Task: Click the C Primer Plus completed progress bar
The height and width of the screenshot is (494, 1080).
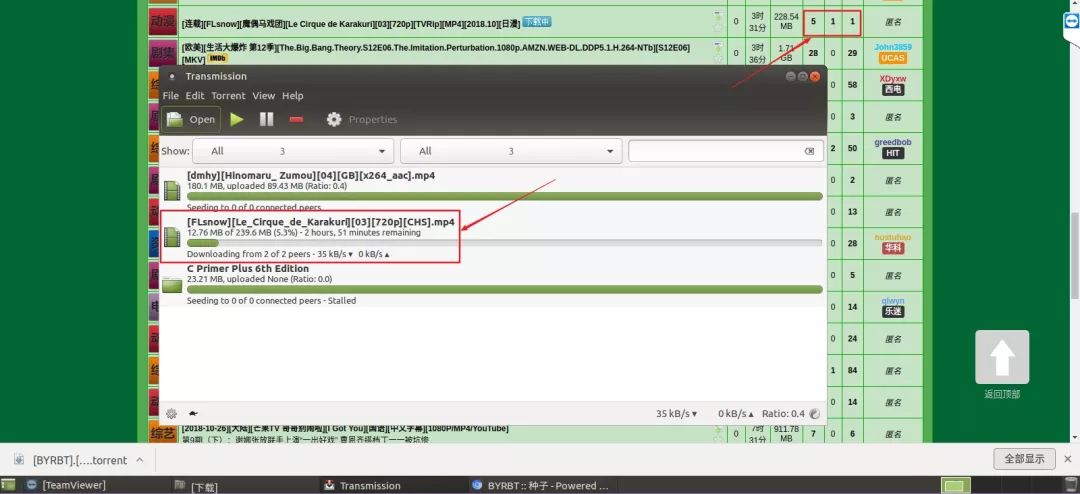Action: (504, 289)
